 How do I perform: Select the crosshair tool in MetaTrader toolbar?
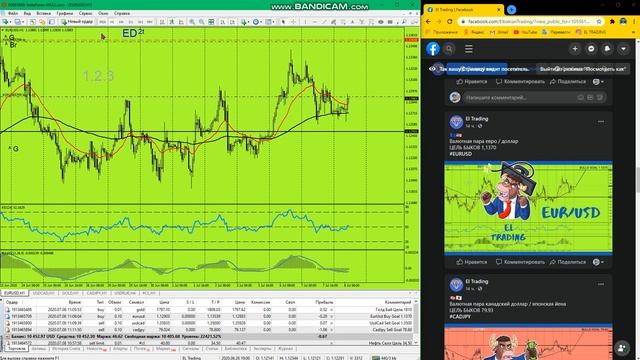[293, 22]
